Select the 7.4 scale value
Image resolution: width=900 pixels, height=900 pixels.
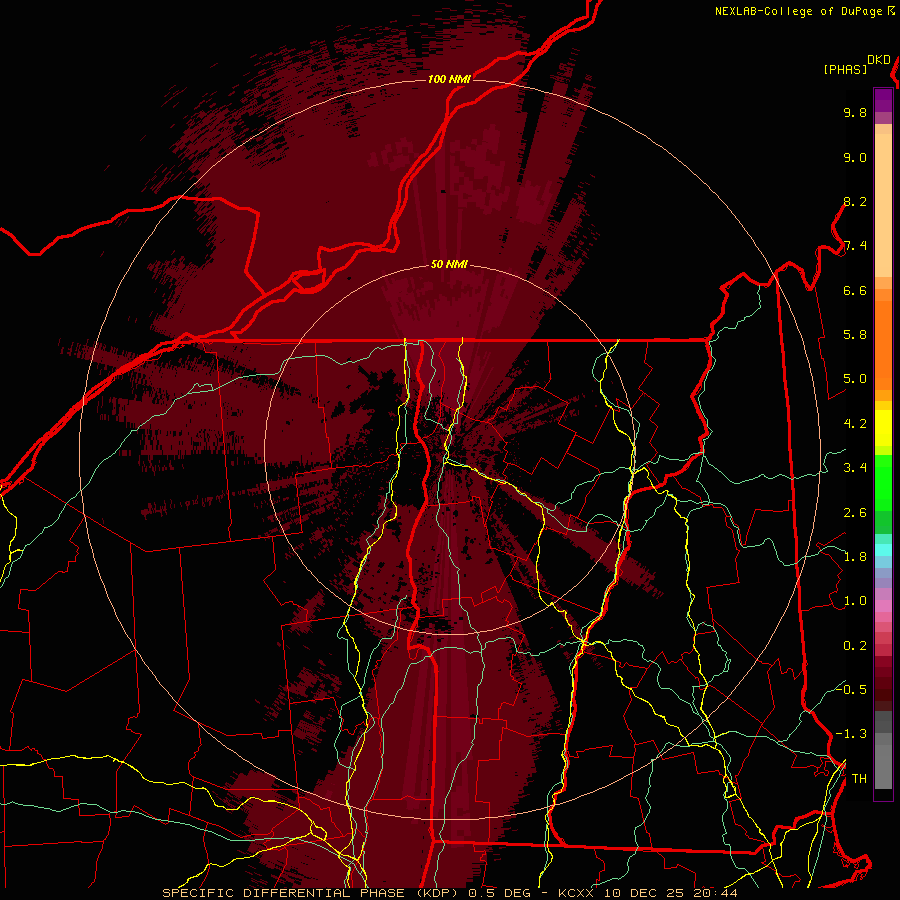coord(855,246)
